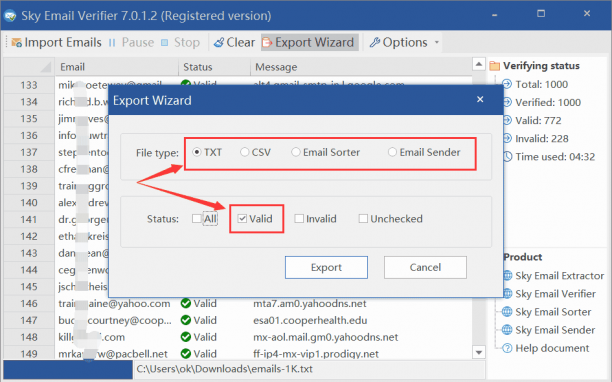
Task: Click the Verified: 1000 status item
Action: [548, 102]
